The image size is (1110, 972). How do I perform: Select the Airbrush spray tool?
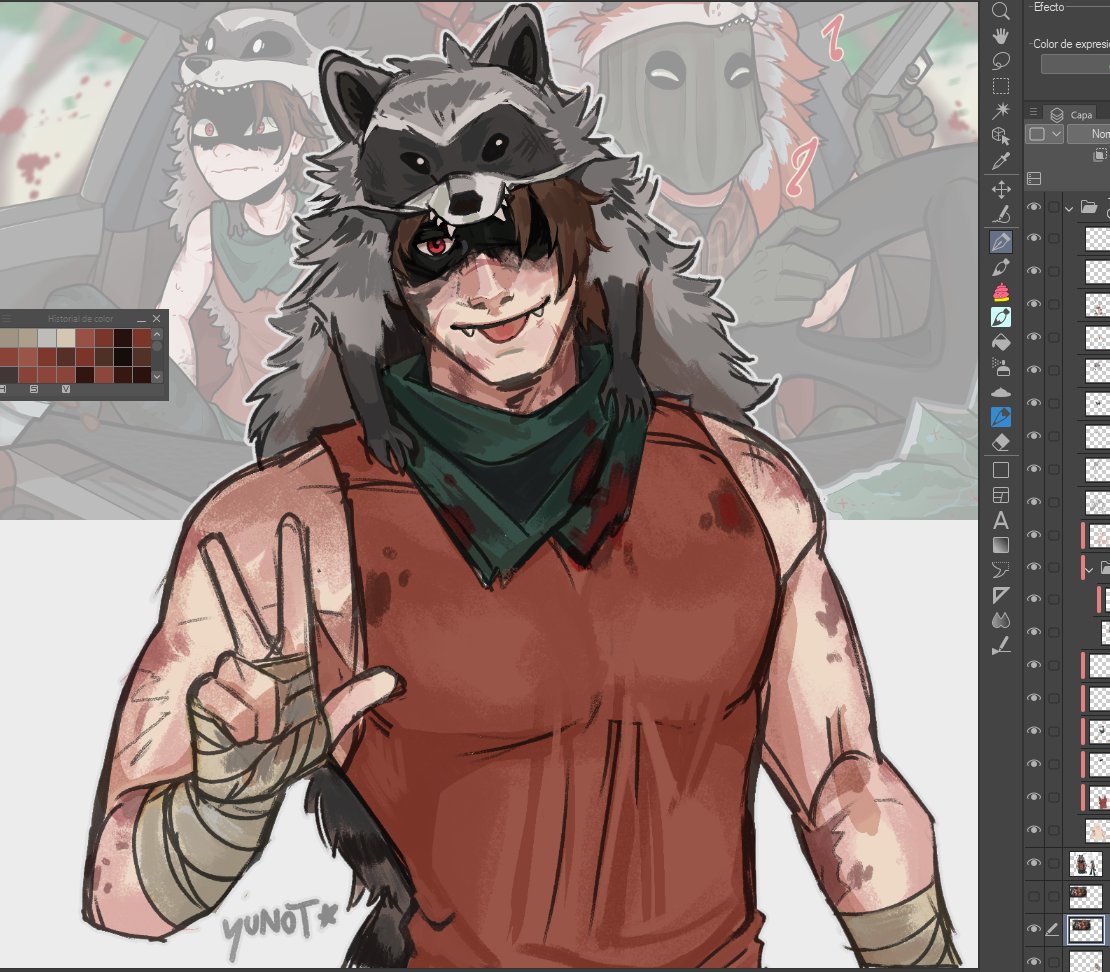coord(1000,367)
